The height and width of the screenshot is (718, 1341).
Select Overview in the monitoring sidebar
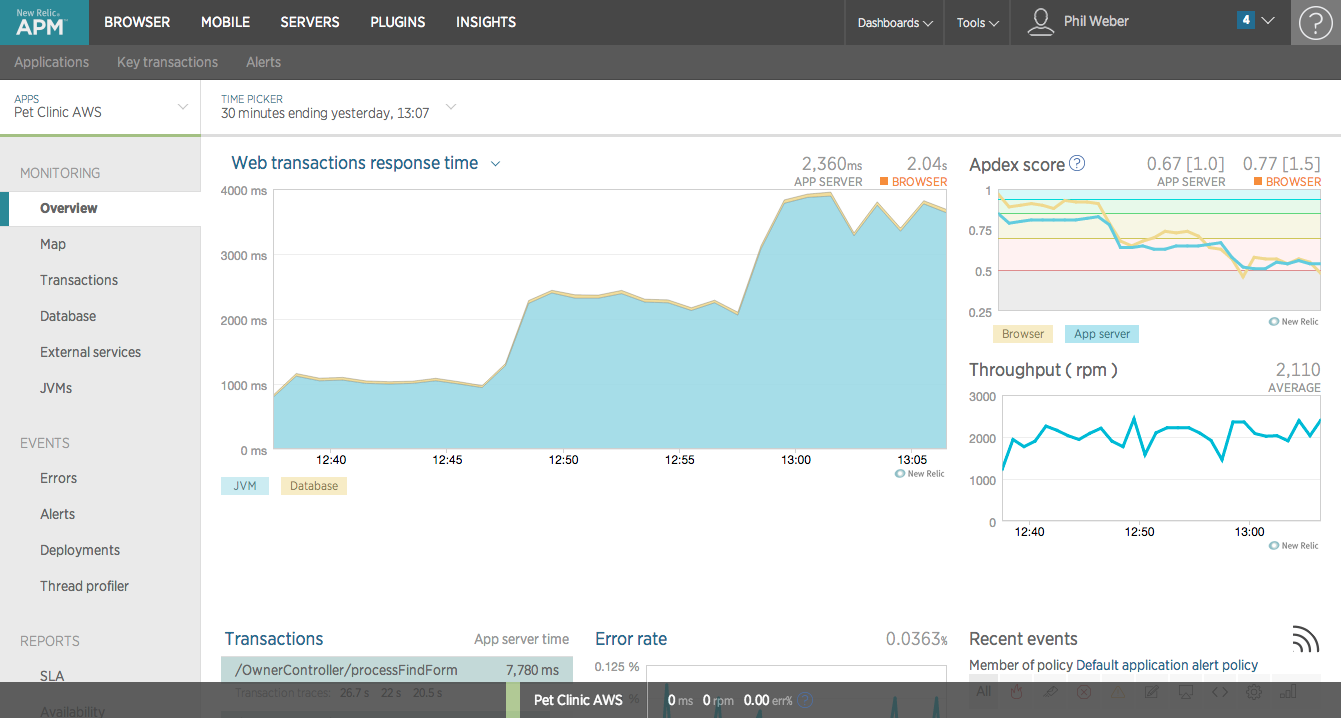pos(100,208)
